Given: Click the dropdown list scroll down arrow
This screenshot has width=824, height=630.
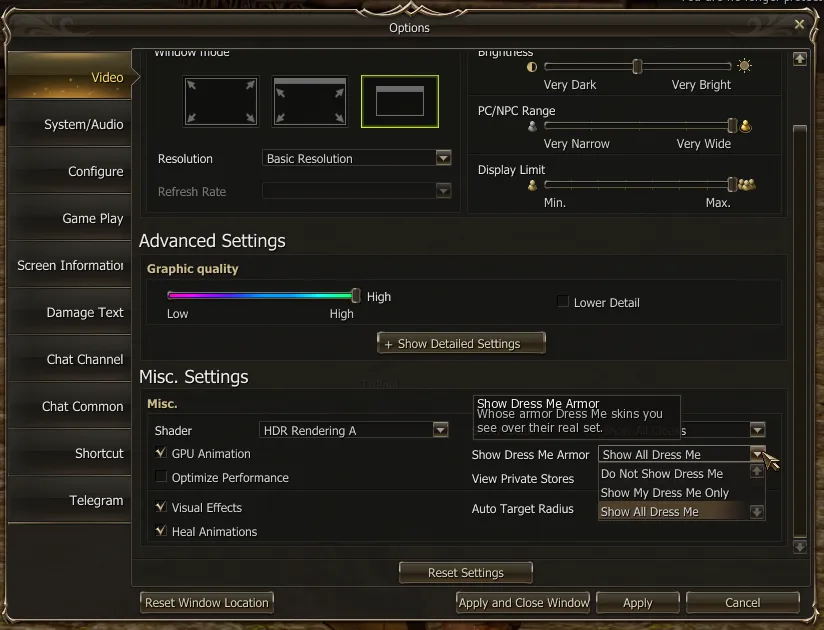Looking at the screenshot, I should [x=757, y=511].
